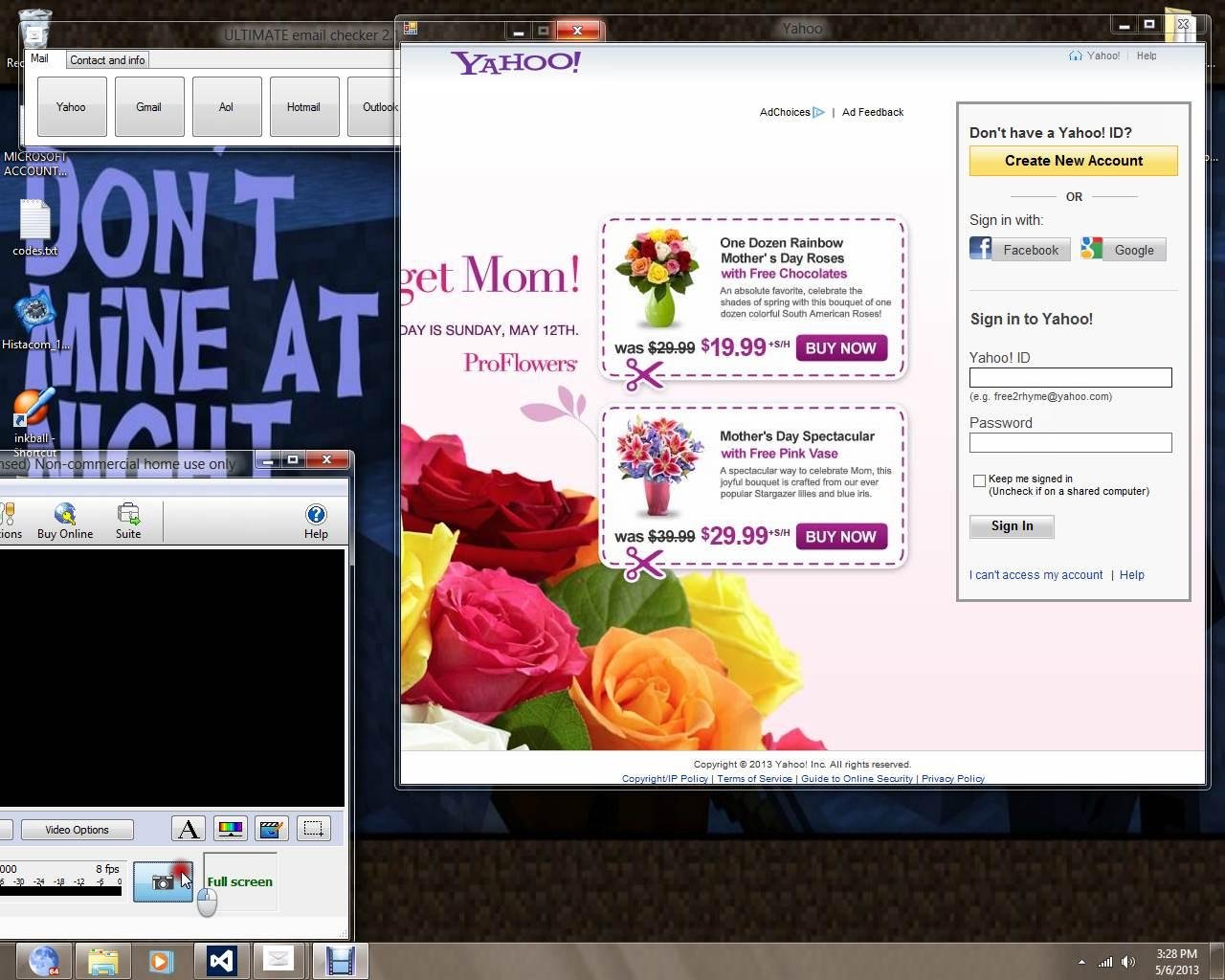Open the Terms of Service link

point(755,779)
